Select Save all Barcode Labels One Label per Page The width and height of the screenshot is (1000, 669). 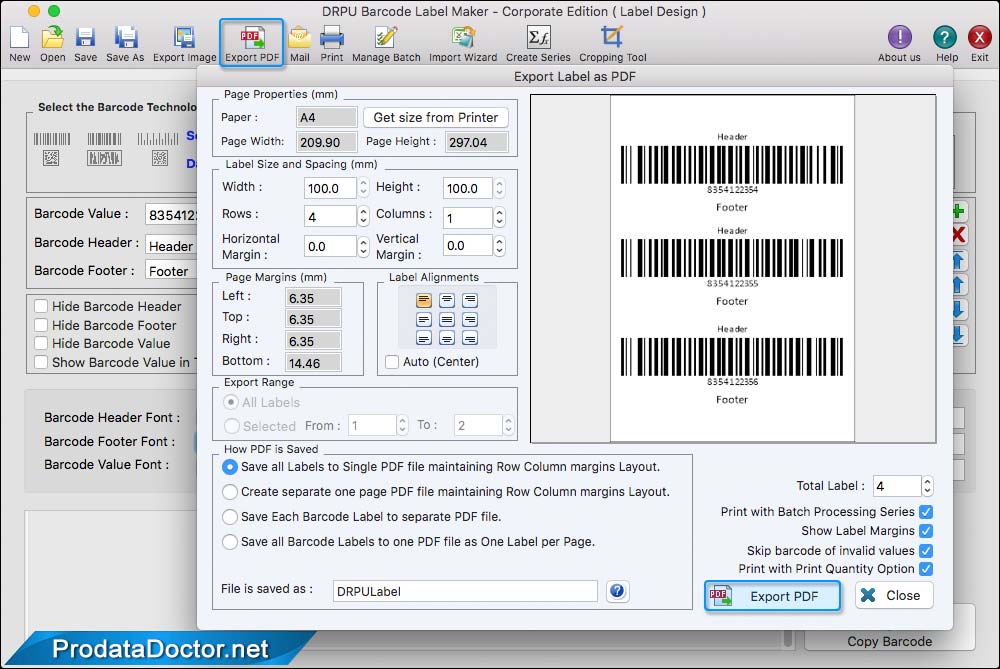coord(230,541)
